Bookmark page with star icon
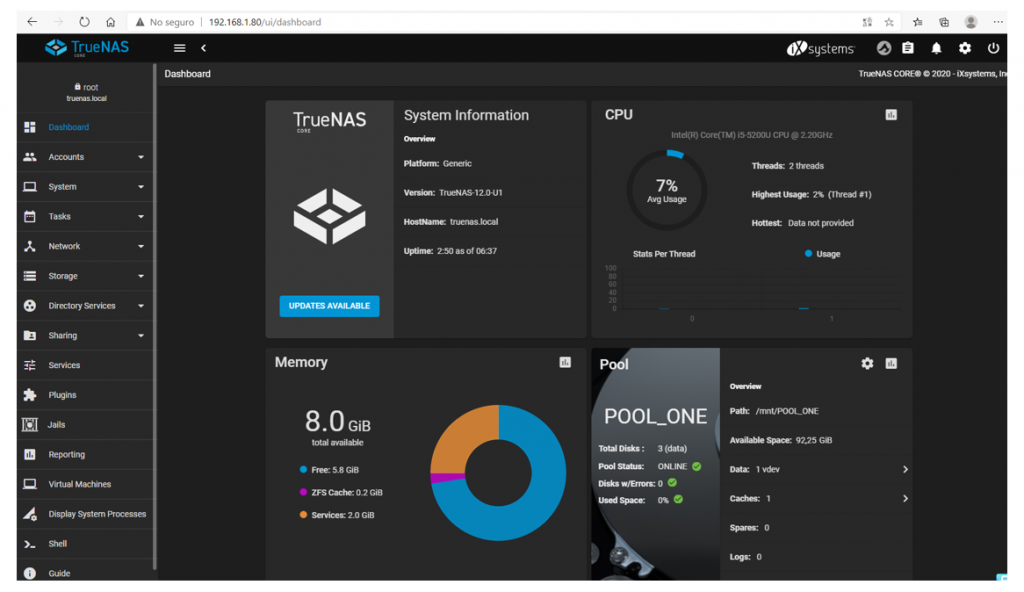This screenshot has height=592, width=1024. pos(889,22)
